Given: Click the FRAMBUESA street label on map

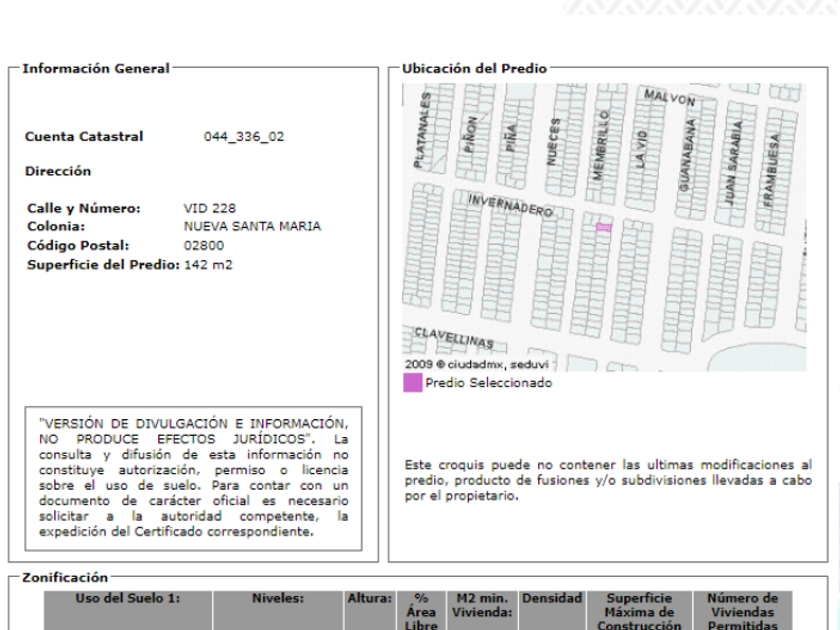Looking at the screenshot, I should [x=771, y=170].
